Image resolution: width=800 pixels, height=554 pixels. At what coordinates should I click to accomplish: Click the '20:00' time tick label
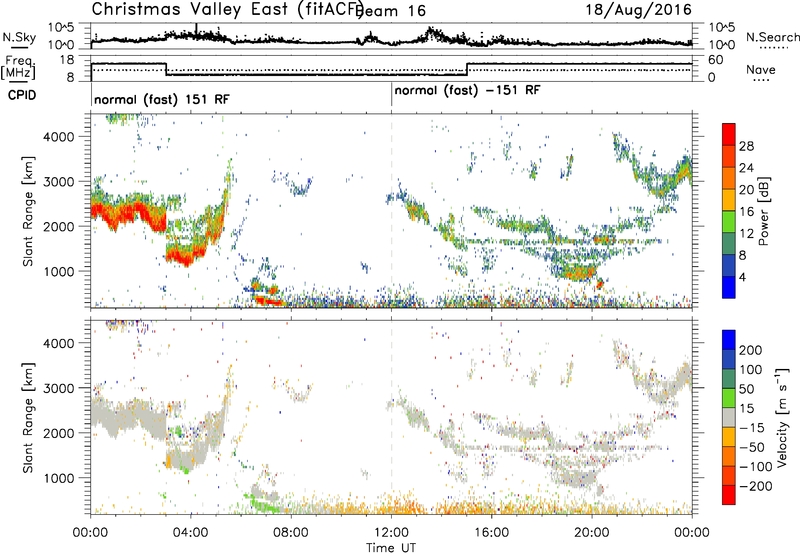coord(592,533)
